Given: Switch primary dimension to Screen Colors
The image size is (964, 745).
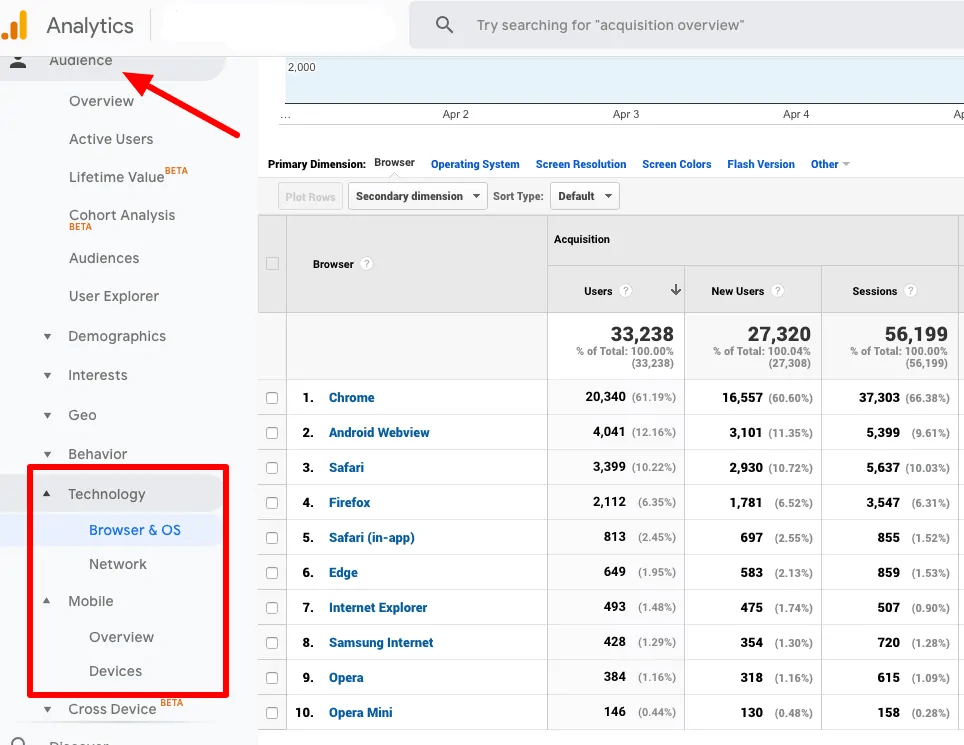Looking at the screenshot, I should click(x=676, y=164).
